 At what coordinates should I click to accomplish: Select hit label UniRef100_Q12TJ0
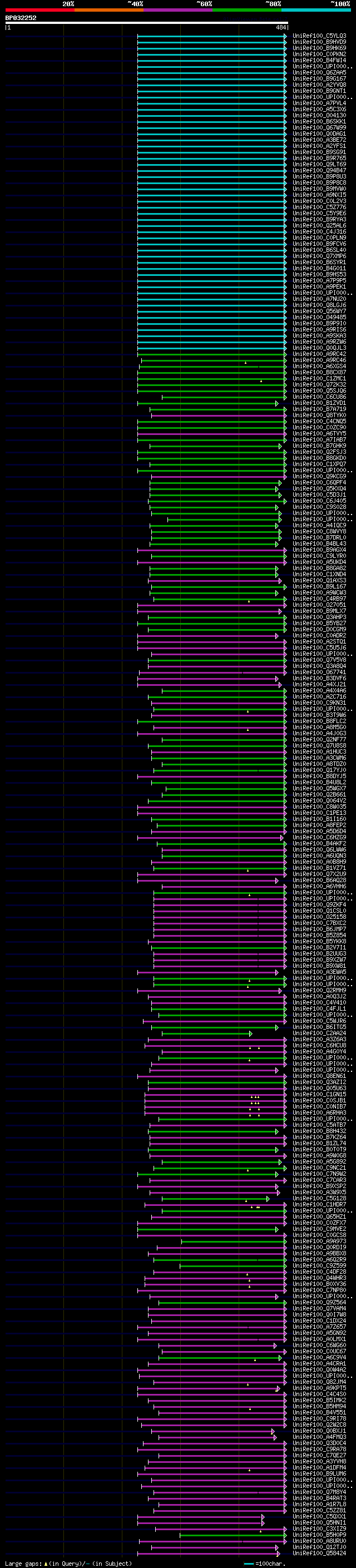point(319,1547)
